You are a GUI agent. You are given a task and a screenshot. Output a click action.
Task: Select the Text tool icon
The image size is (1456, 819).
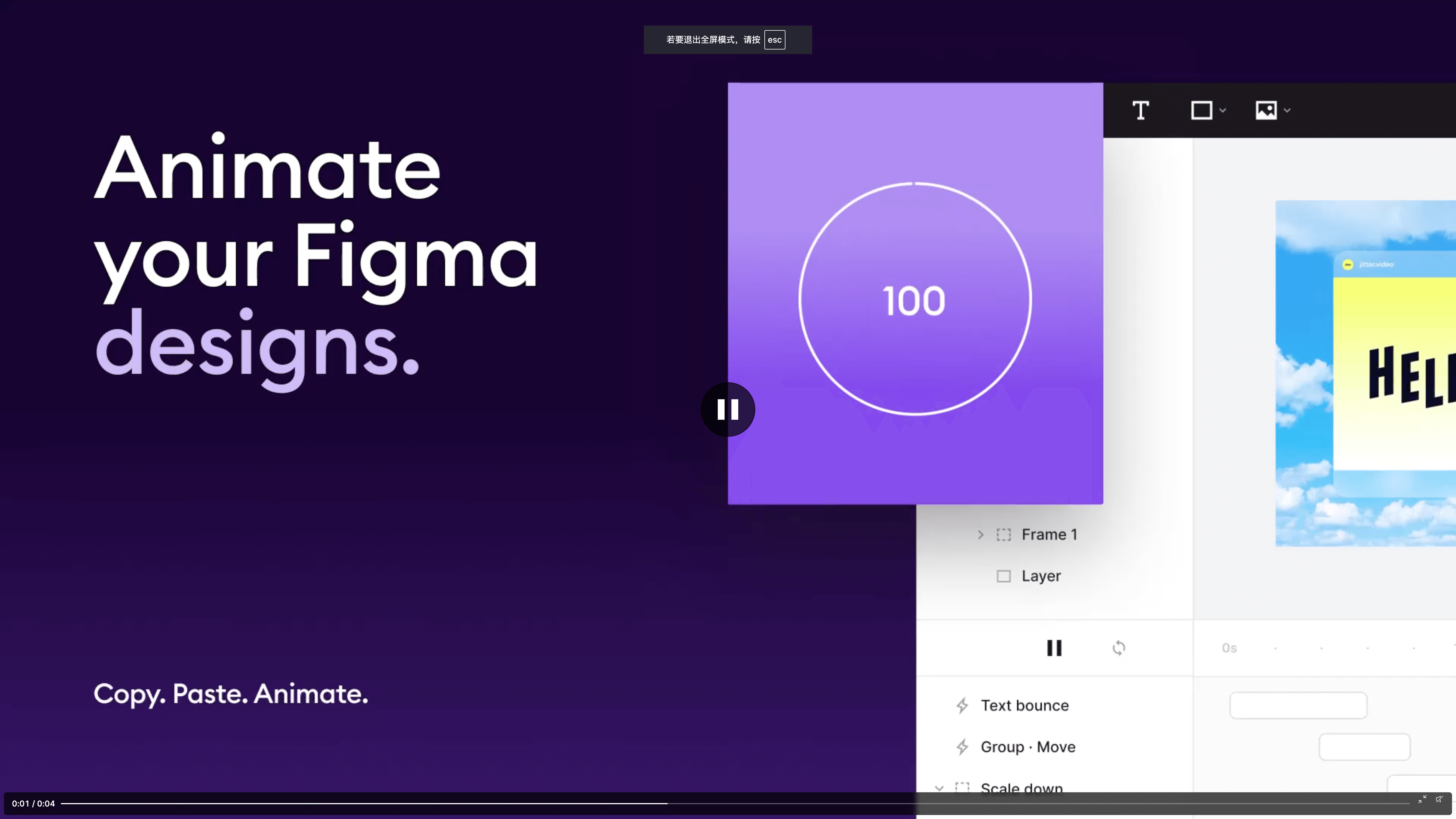coord(1141,110)
